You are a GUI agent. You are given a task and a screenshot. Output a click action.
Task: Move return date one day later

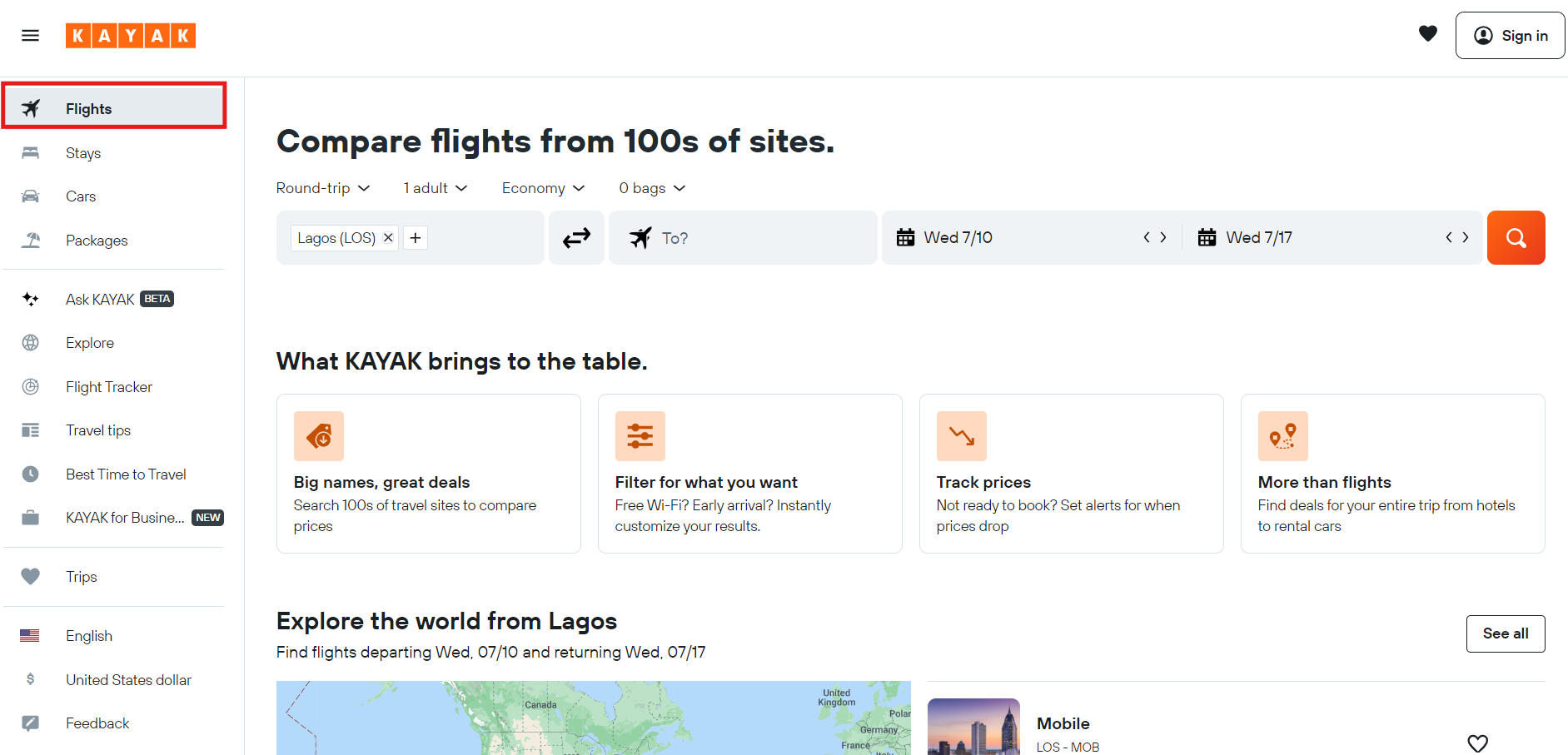pos(1466,238)
